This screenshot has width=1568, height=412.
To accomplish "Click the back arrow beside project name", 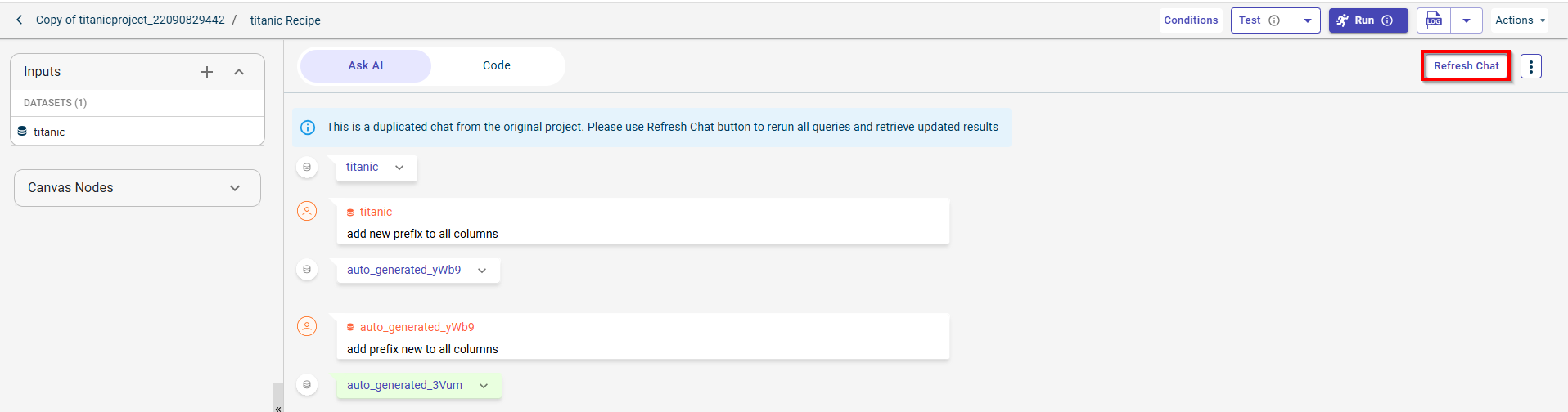I will [x=20, y=20].
